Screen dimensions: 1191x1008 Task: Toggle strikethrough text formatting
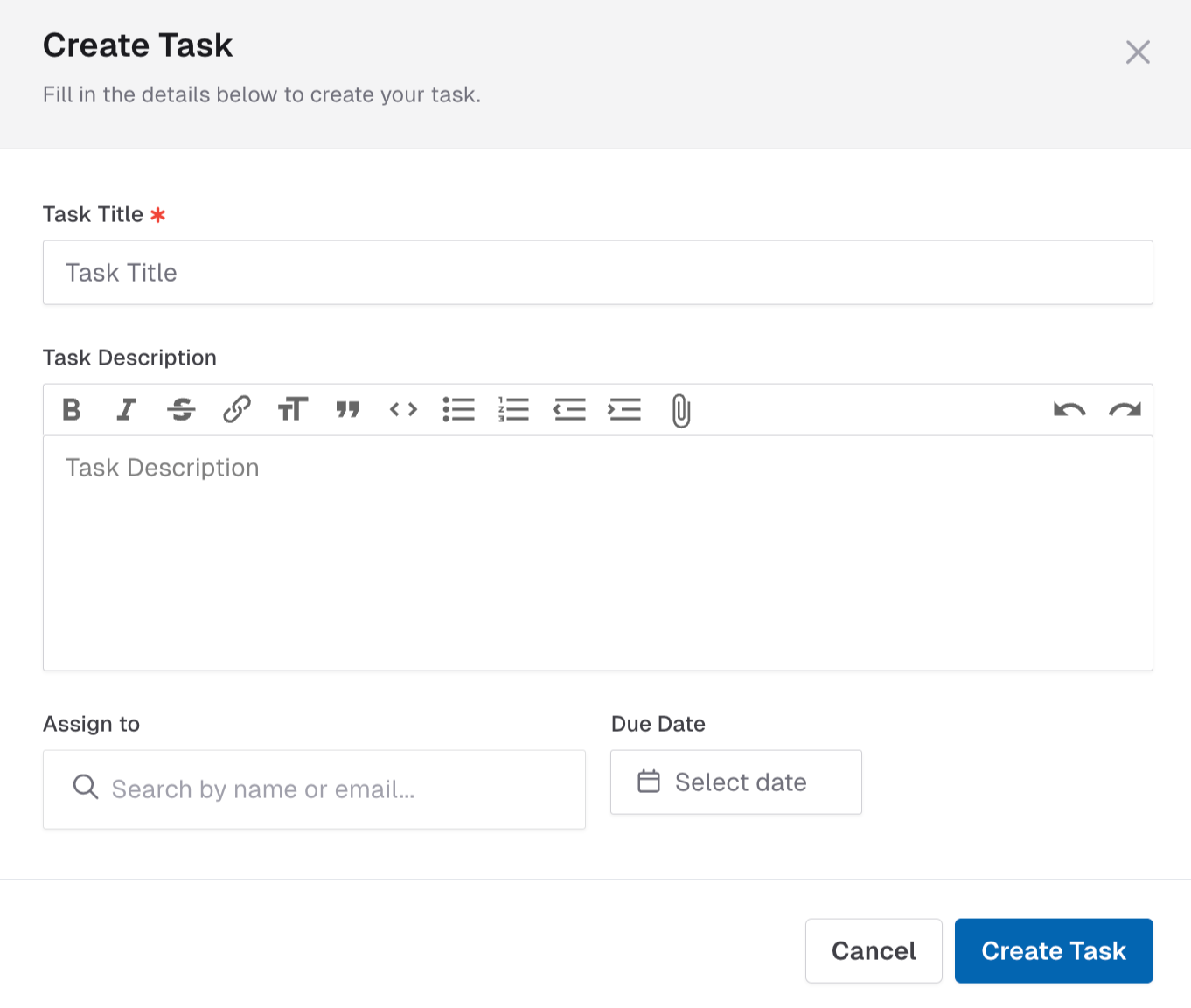point(181,409)
